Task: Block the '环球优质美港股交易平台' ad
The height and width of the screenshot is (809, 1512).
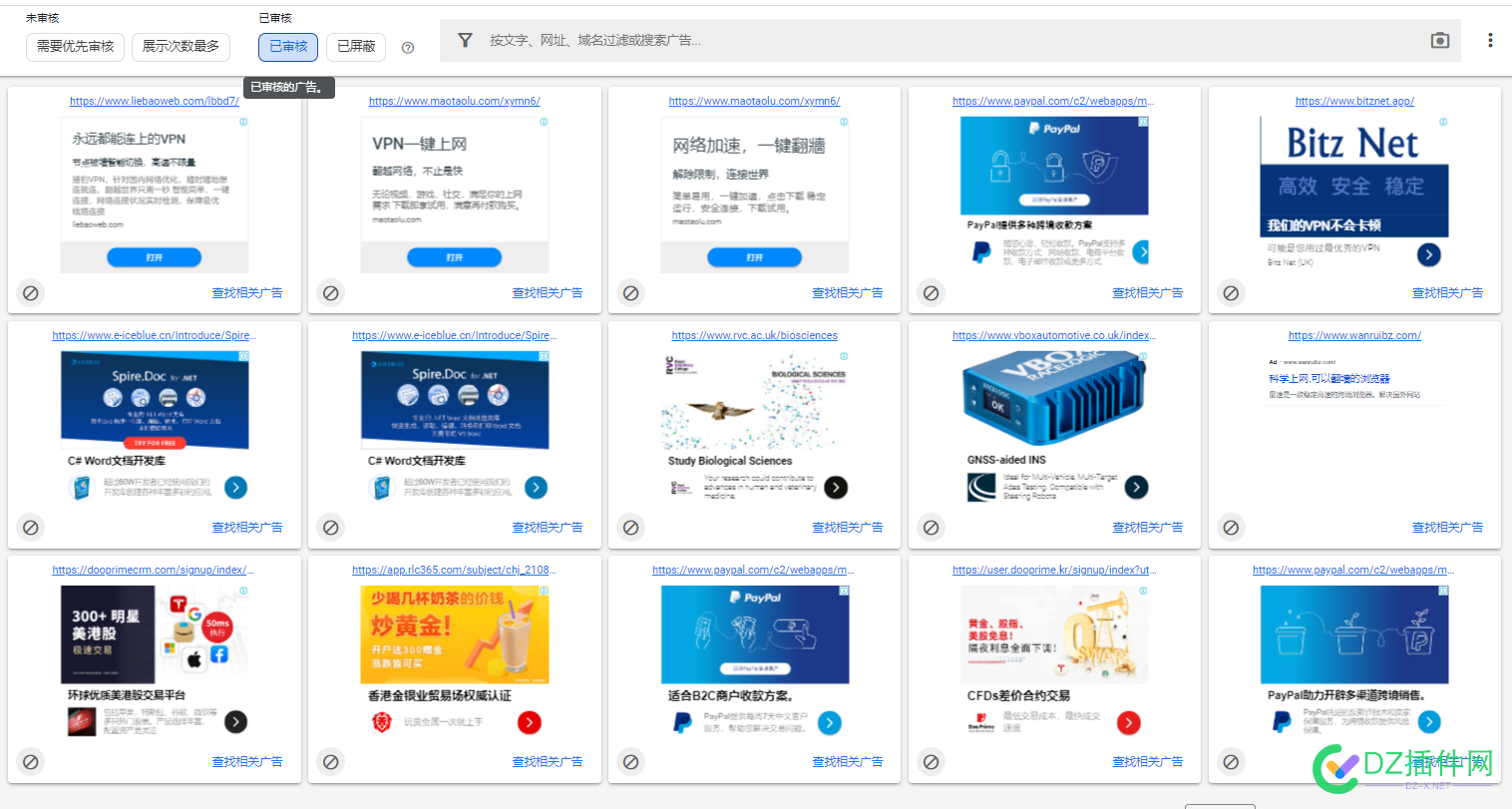Action: [31, 762]
